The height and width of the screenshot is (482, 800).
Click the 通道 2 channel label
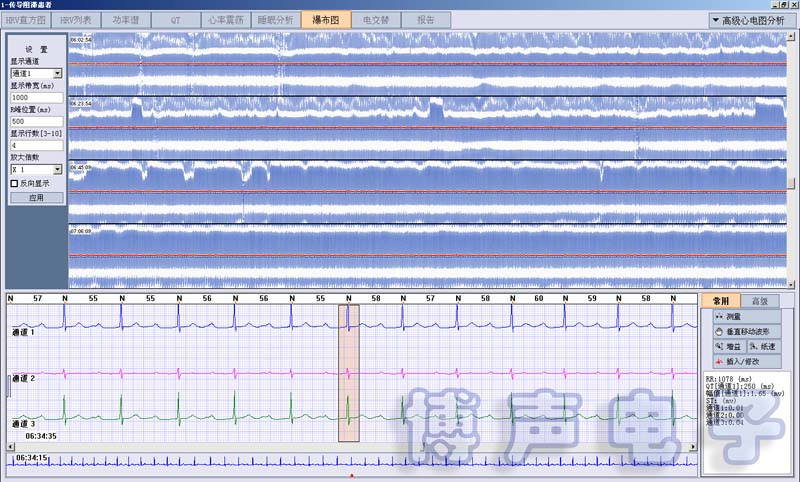(23, 378)
